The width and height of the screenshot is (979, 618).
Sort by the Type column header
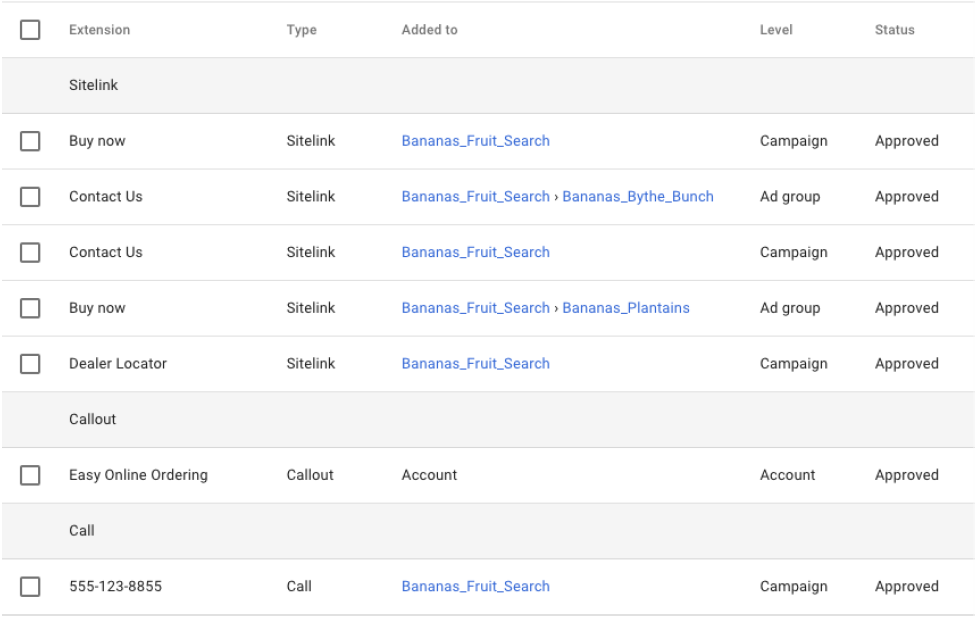[x=302, y=29]
